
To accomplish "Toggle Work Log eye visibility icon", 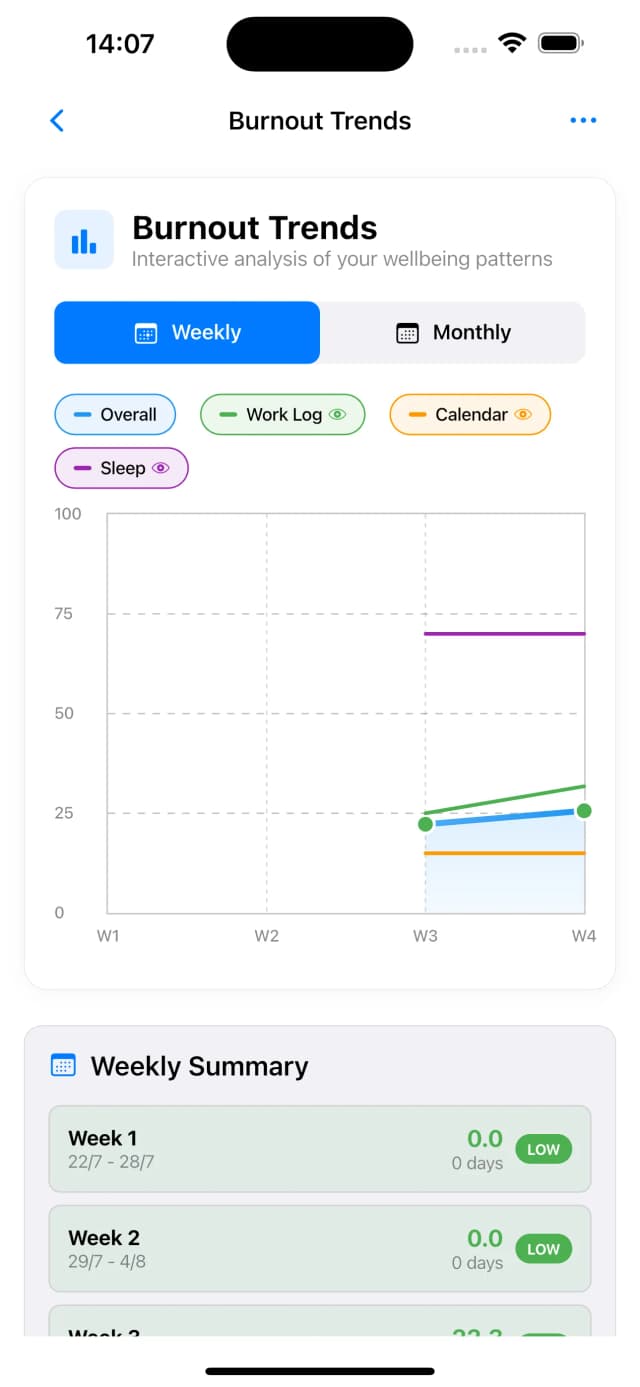I will pos(338,415).
